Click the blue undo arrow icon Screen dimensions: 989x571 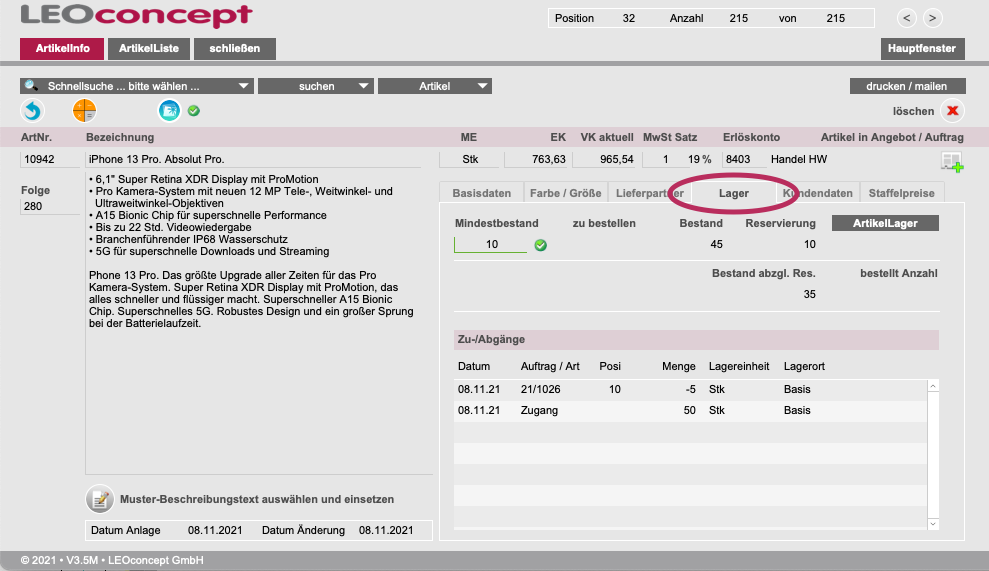coord(32,111)
